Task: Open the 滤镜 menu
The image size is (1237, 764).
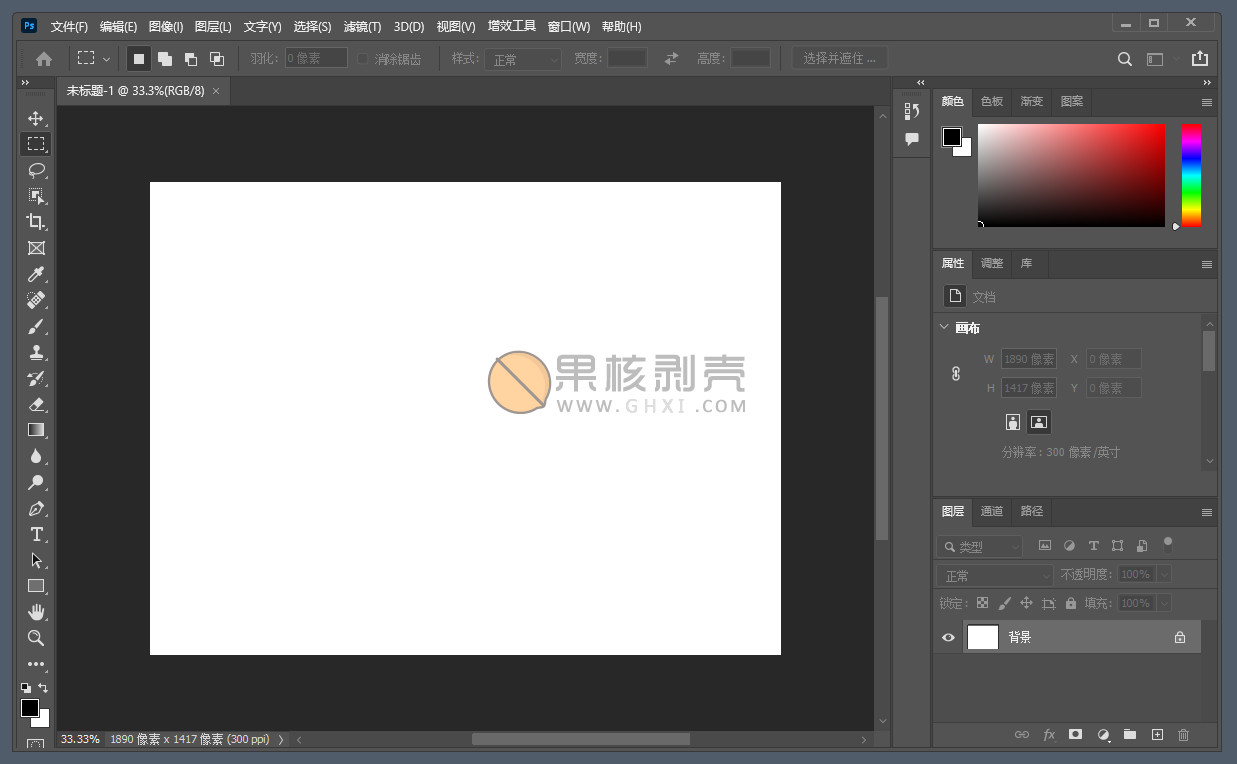Action: click(362, 26)
